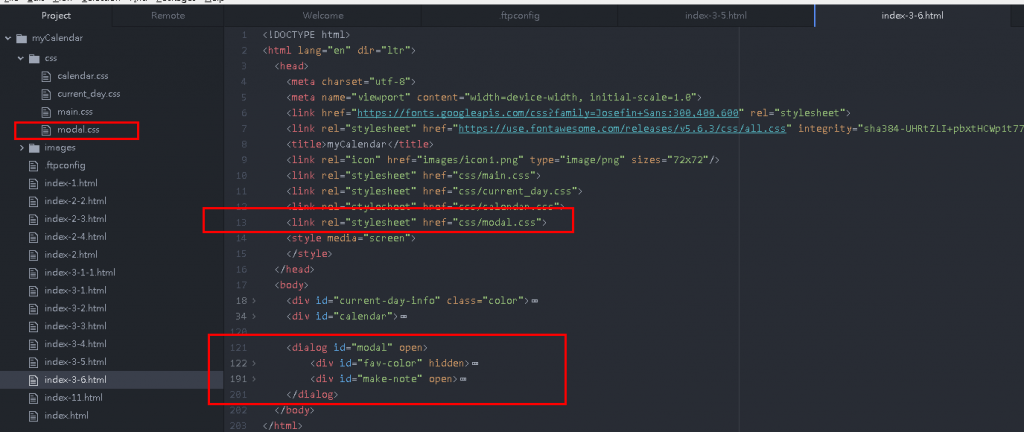Click file icon beside modal.css
Viewport: 1024px width, 432px height.
coord(46,131)
